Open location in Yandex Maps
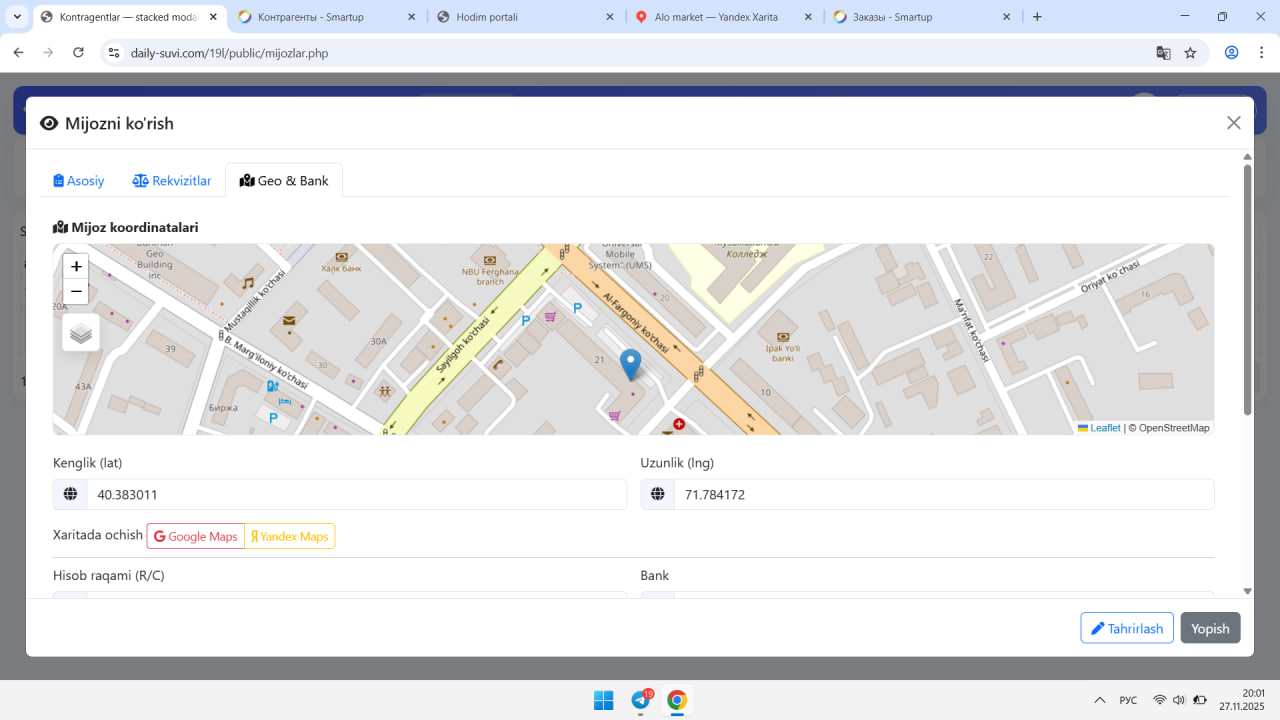 click(290, 536)
